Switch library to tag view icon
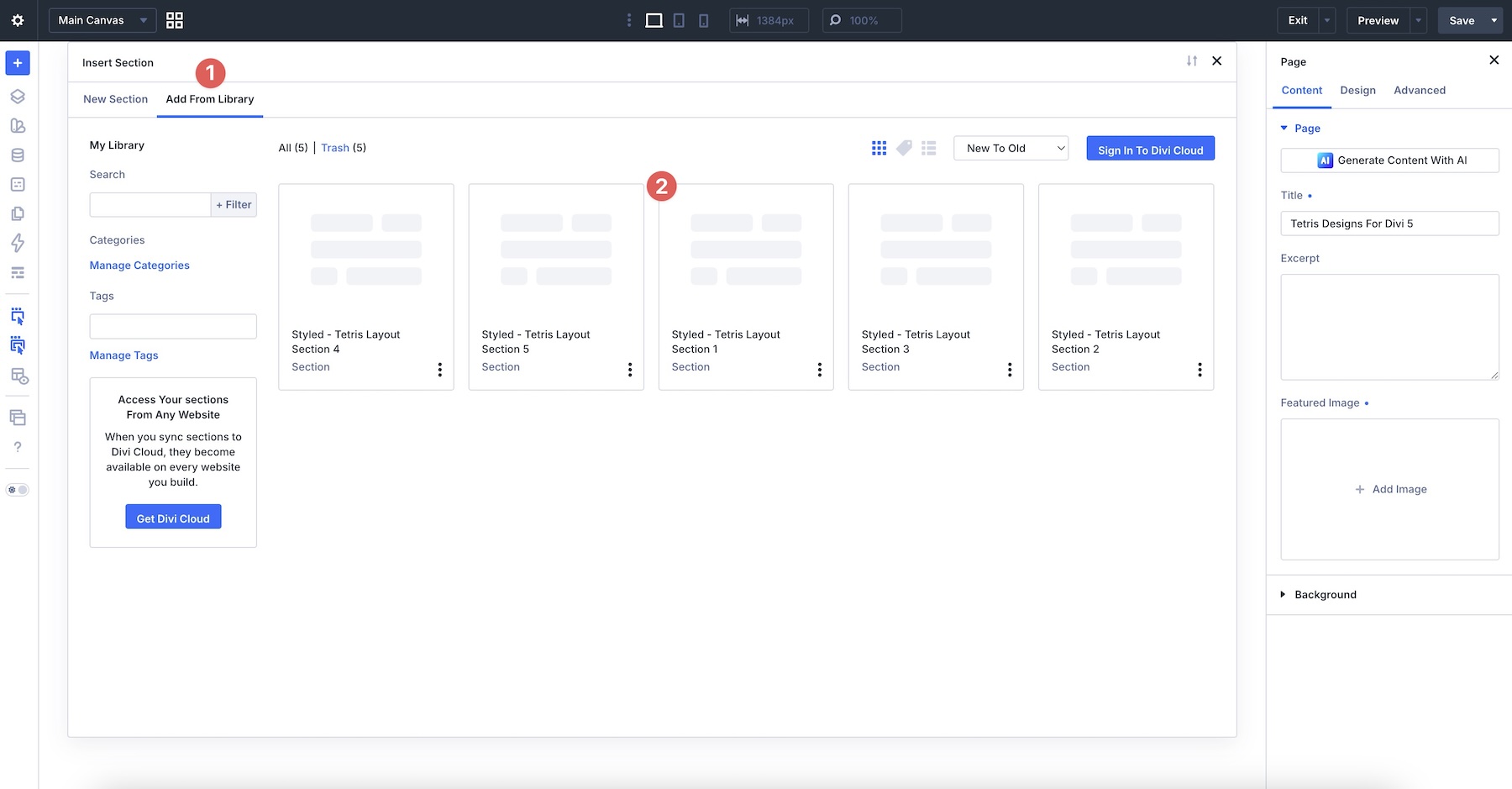Viewport: 1512px width, 789px height. coord(904,148)
